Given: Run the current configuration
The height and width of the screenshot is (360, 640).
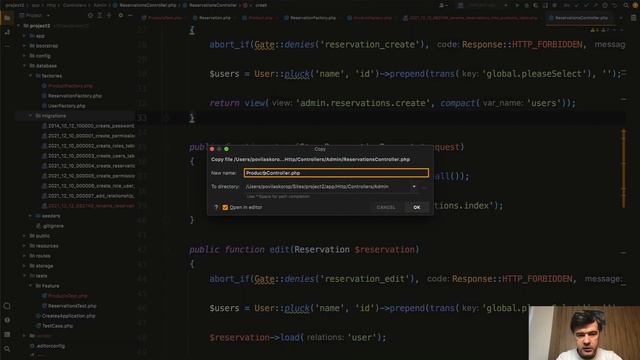Looking at the screenshot, I should (x=517, y=5).
